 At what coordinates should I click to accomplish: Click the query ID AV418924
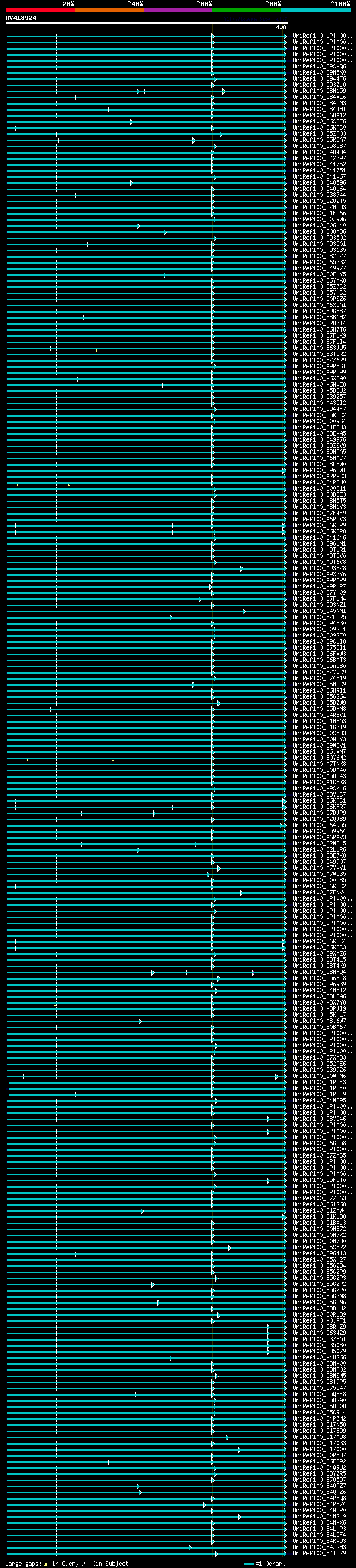coord(21,18)
